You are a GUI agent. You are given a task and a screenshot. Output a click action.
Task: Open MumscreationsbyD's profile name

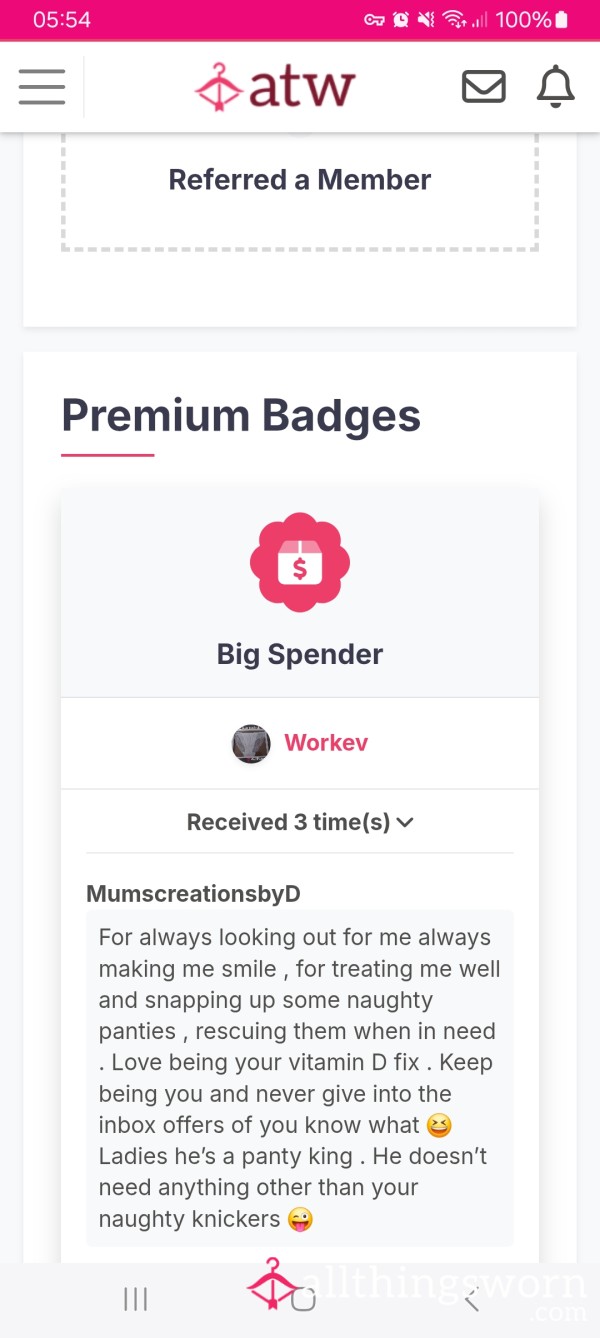[193, 893]
